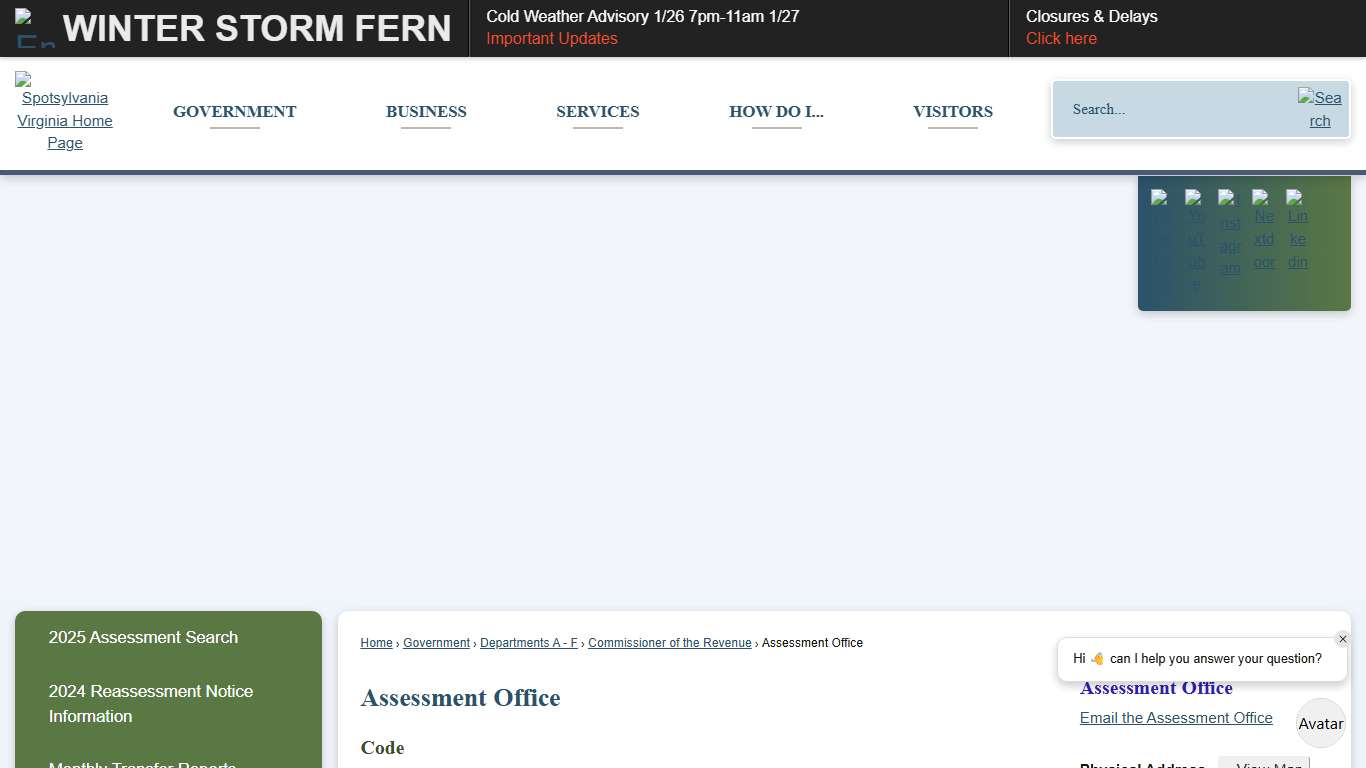Viewport: 1366px width, 768px height.
Task: Open the Email the Assessment Office link
Action: coord(1176,718)
